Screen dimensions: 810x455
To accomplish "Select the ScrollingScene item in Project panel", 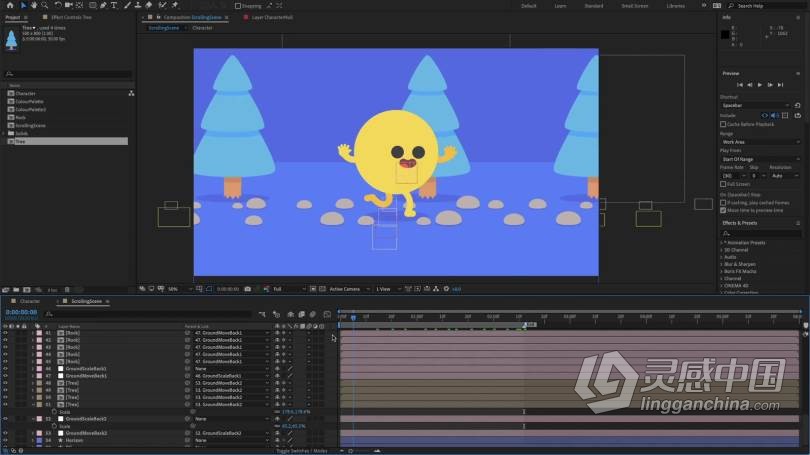I will point(29,126).
